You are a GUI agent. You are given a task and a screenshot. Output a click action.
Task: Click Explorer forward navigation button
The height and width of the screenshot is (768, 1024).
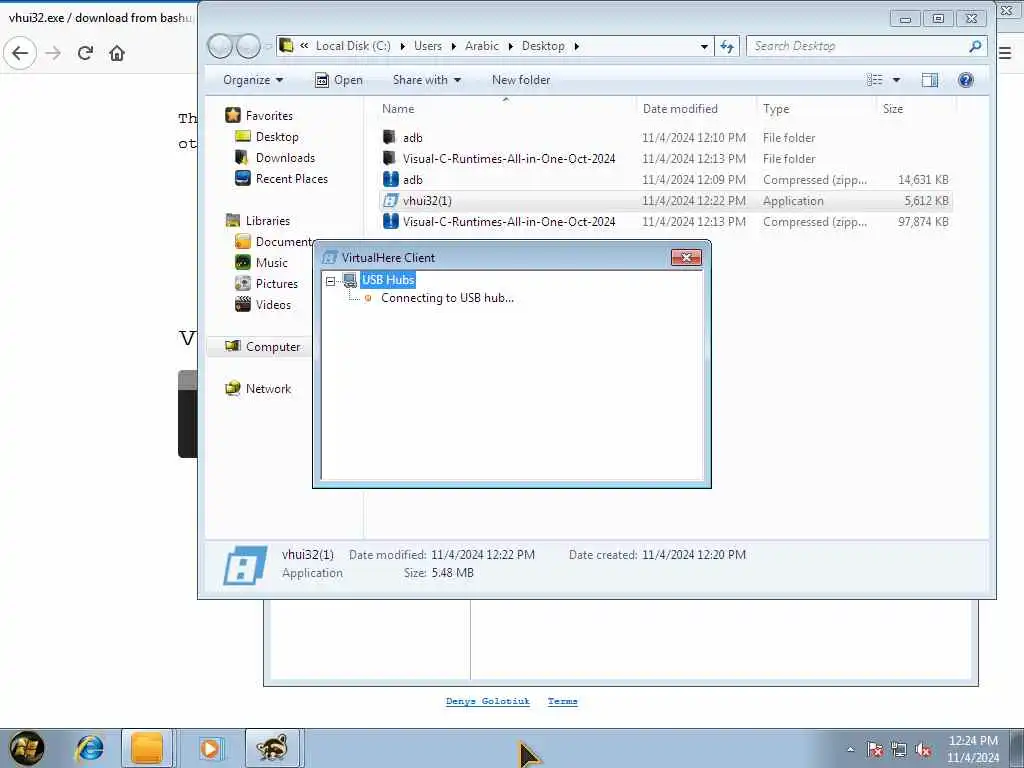[248, 46]
